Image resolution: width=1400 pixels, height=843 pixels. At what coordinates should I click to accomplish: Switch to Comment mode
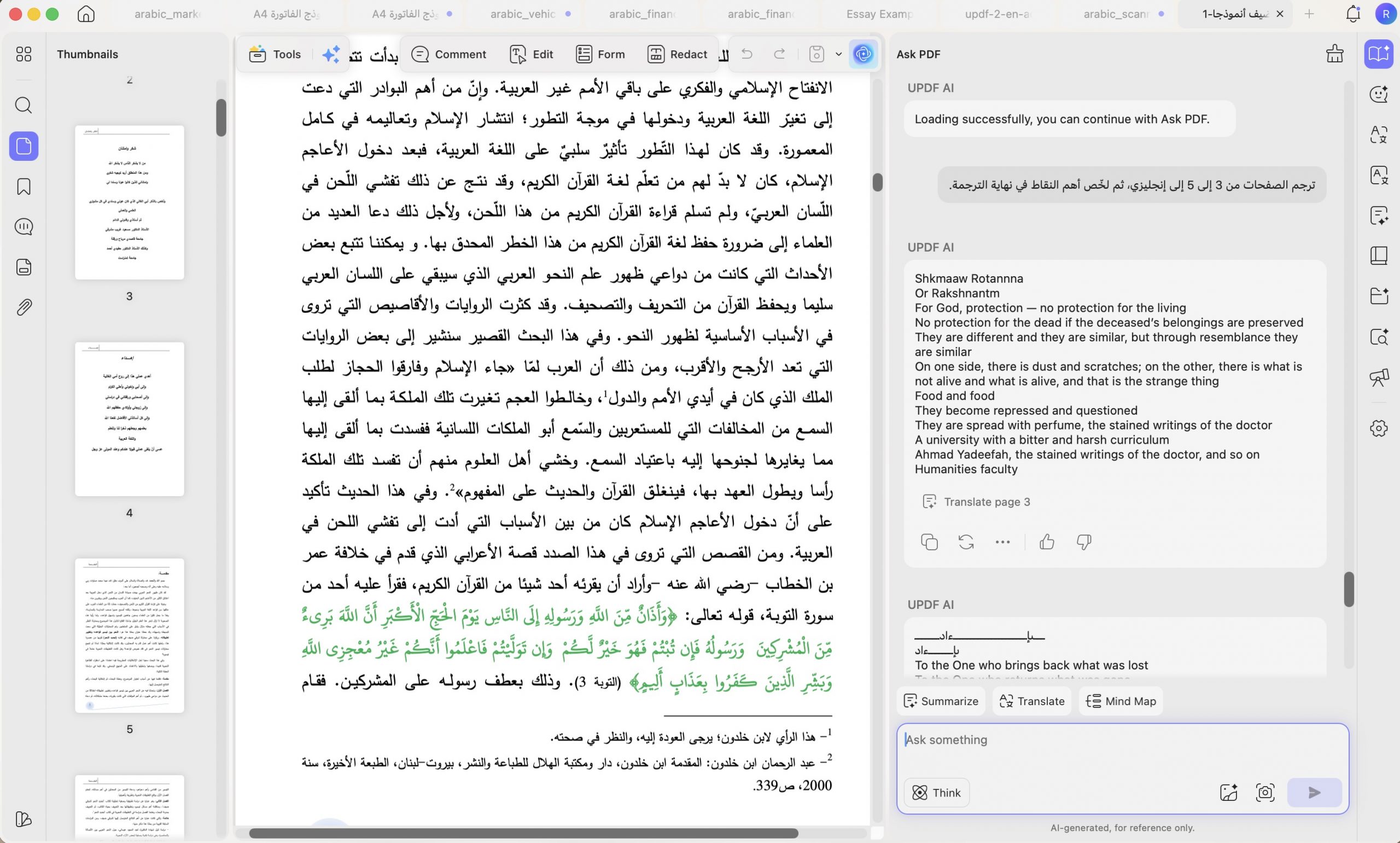[448, 54]
